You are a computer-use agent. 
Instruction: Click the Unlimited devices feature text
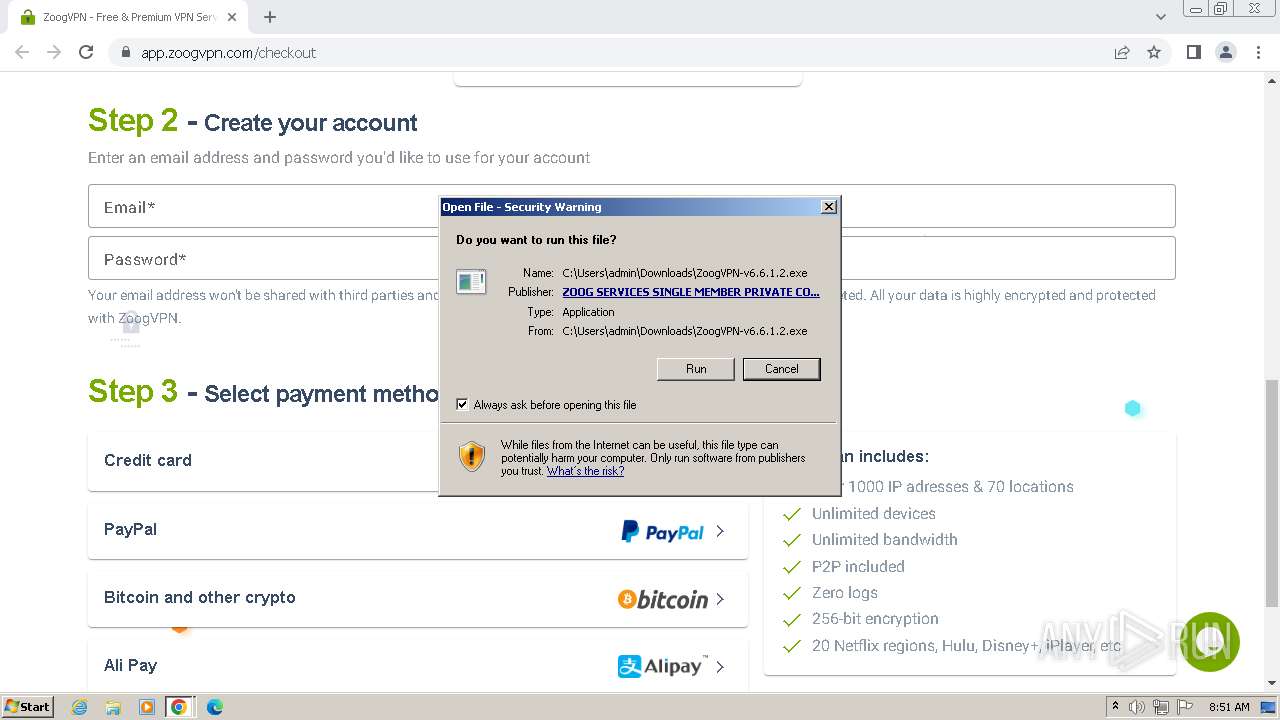point(873,513)
